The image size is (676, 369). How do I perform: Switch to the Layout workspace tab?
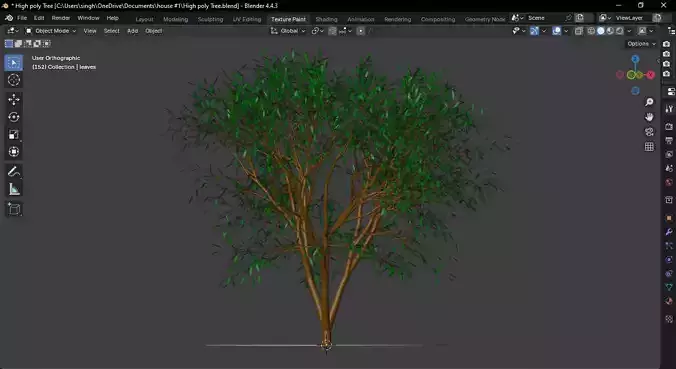click(x=144, y=19)
